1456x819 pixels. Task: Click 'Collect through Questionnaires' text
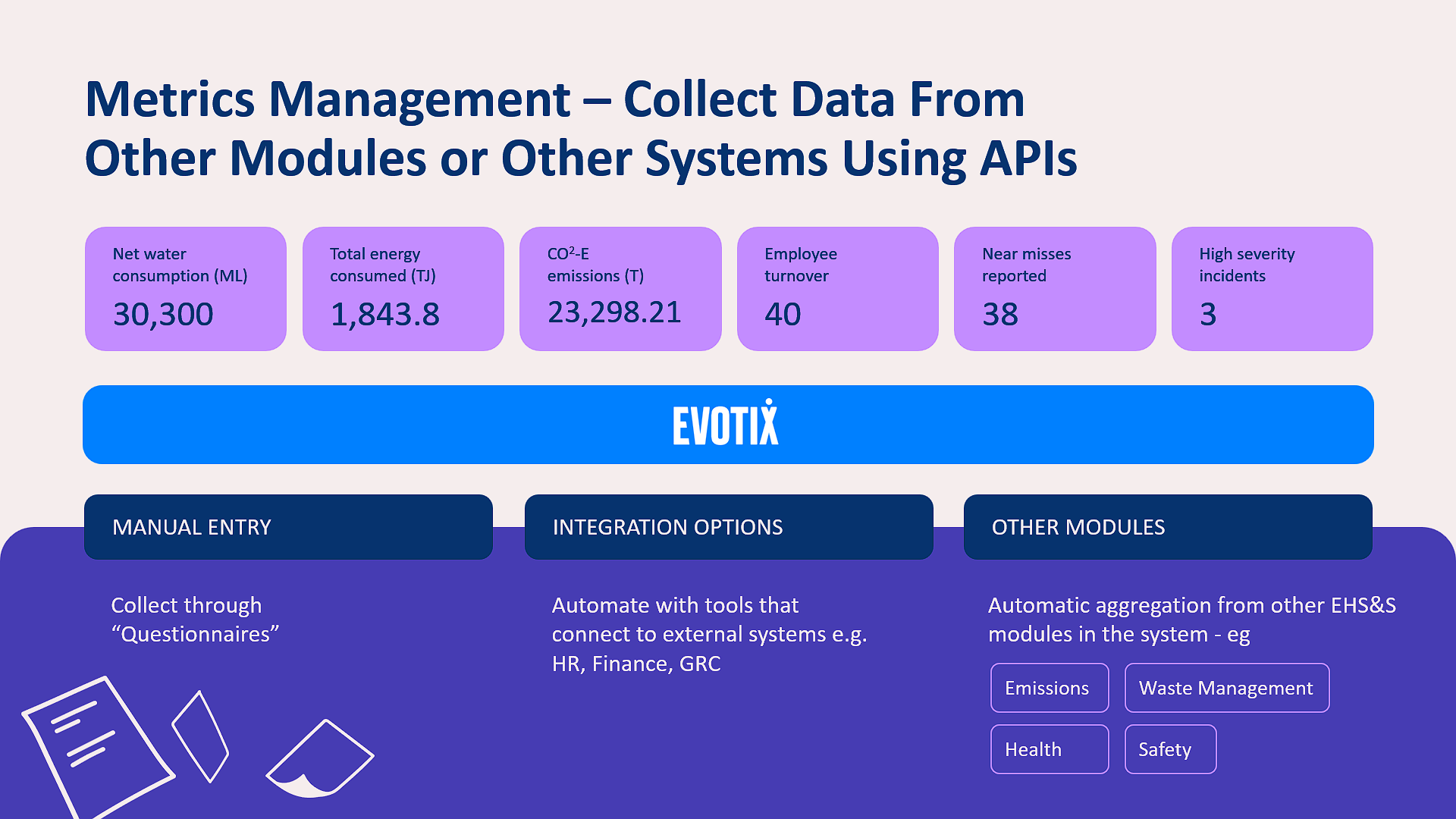(x=195, y=620)
